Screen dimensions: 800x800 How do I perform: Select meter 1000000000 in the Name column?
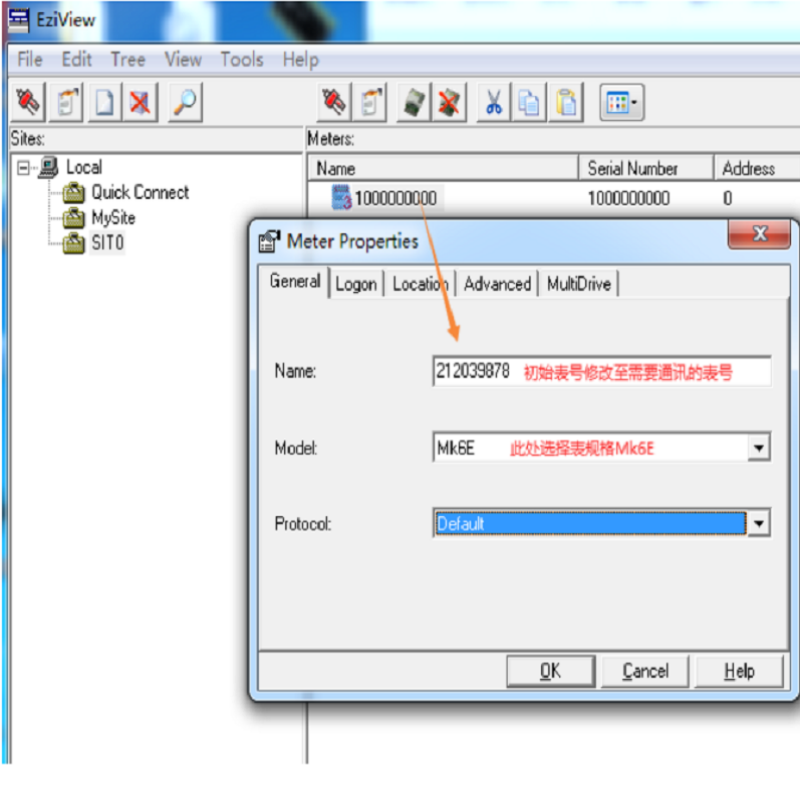[x=395, y=198]
